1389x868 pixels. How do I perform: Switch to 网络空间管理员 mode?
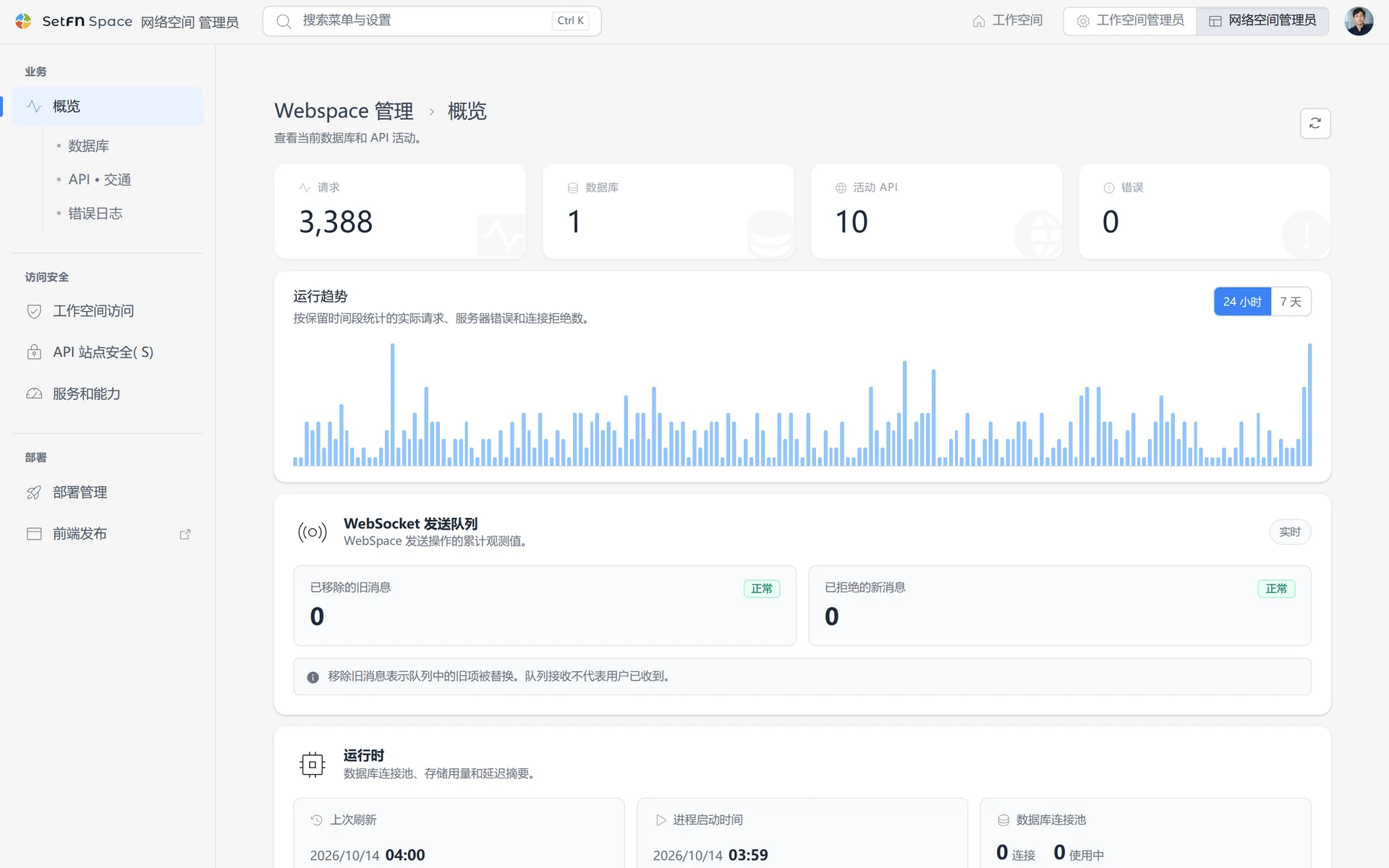point(1262,20)
